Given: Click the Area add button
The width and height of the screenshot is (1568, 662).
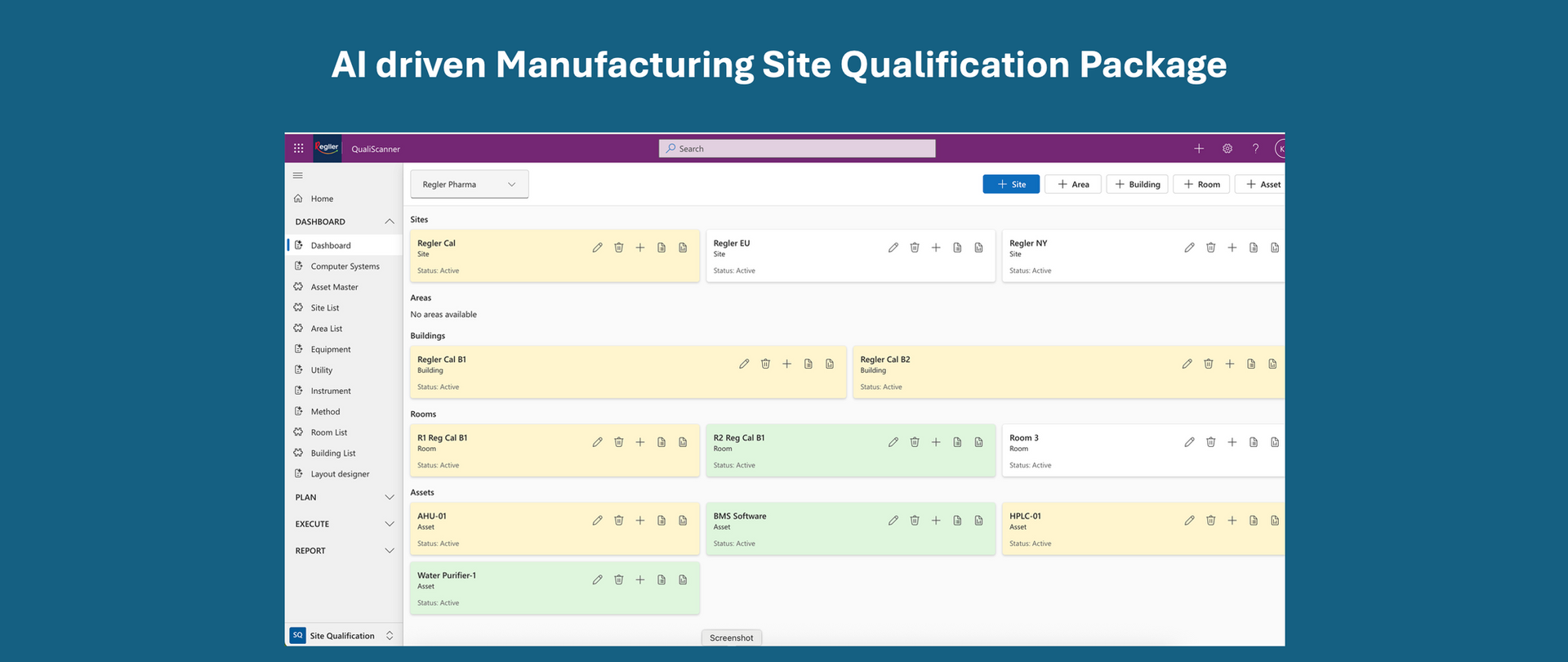Looking at the screenshot, I should (x=1073, y=184).
